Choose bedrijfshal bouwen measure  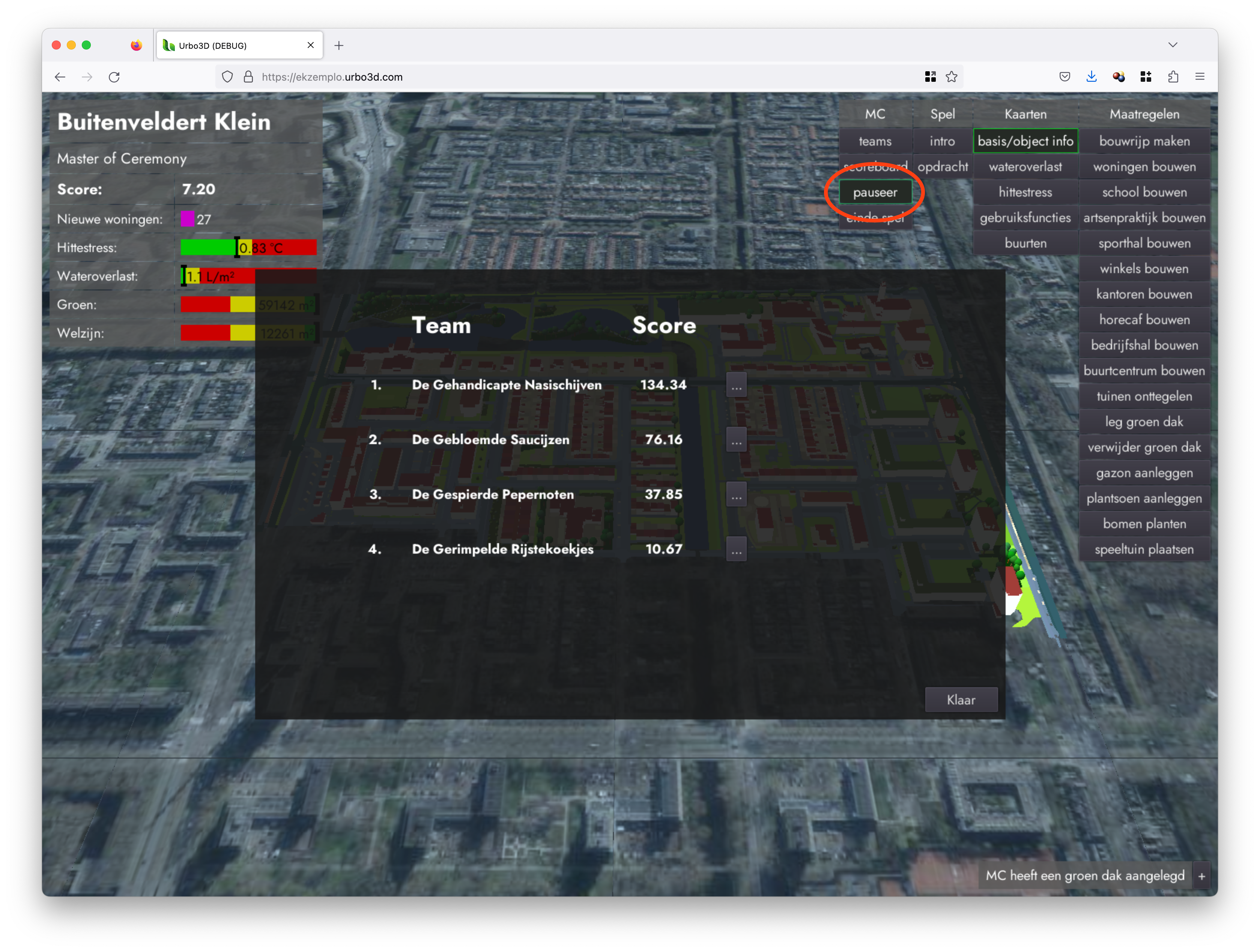click(x=1144, y=345)
